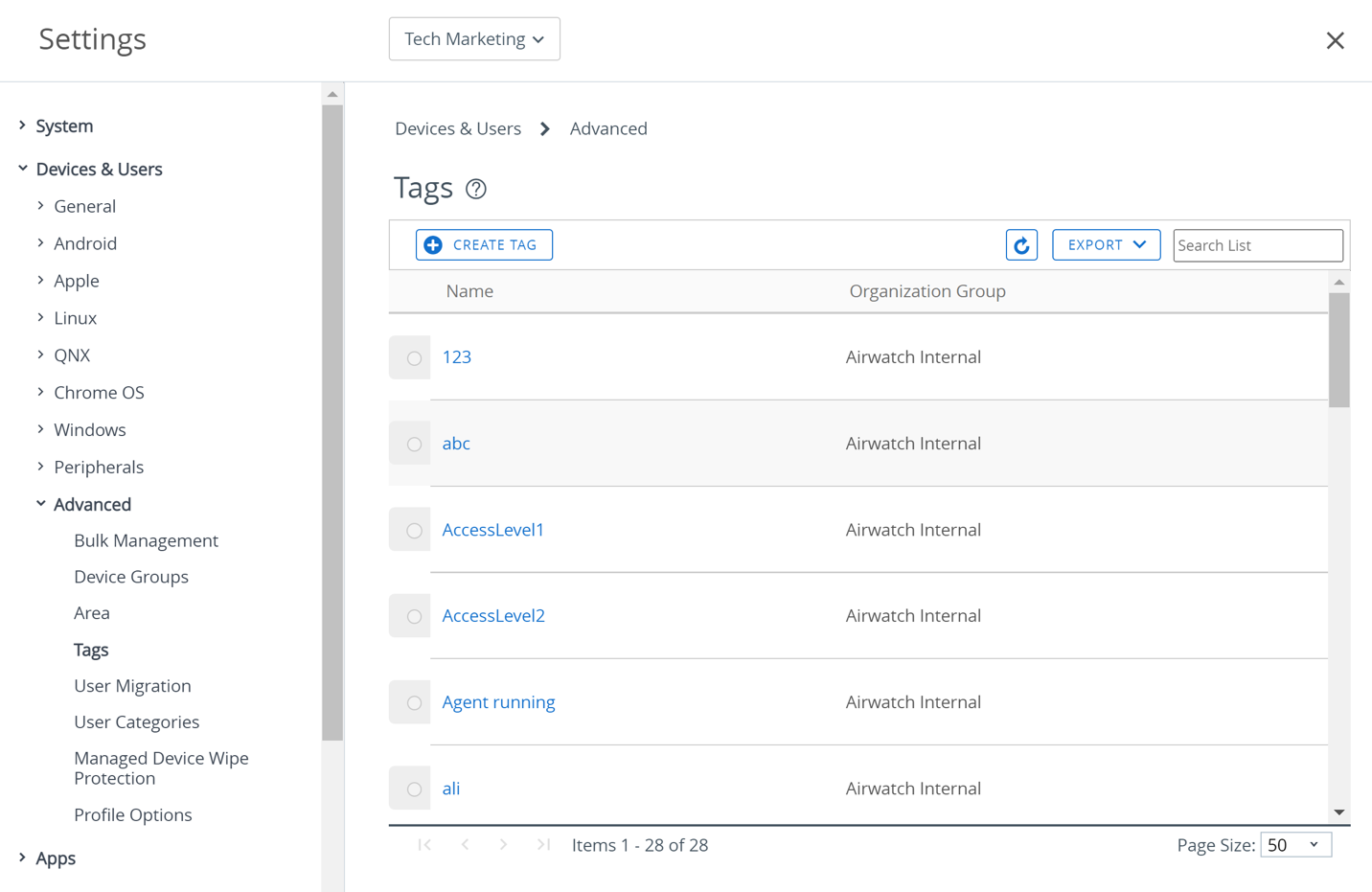The height and width of the screenshot is (892, 1372).
Task: Close the Settings panel
Action: point(1335,39)
